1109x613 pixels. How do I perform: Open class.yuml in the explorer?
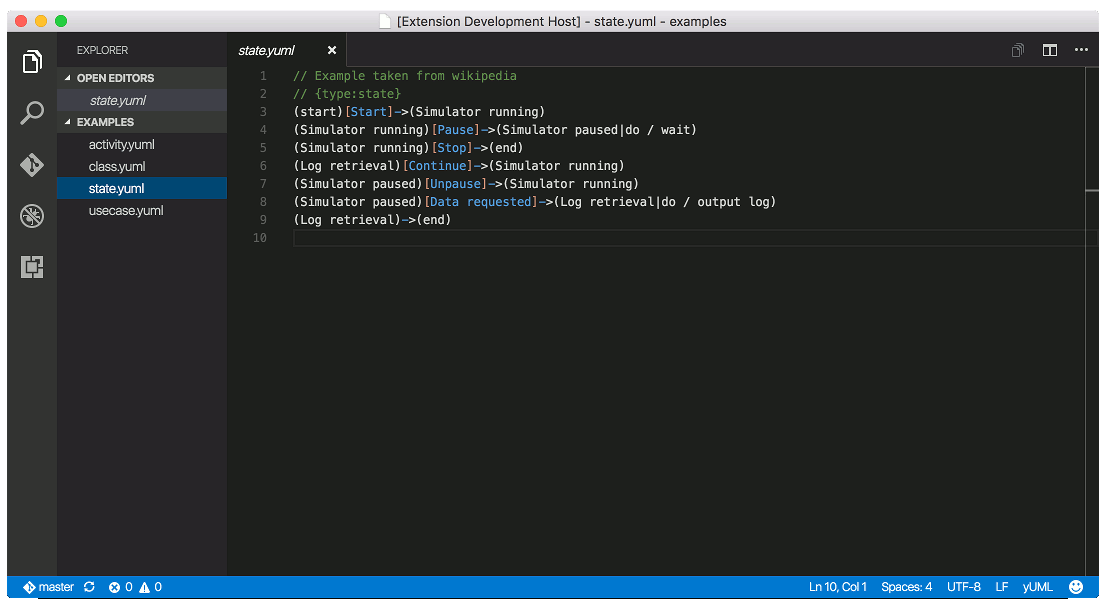(141, 166)
